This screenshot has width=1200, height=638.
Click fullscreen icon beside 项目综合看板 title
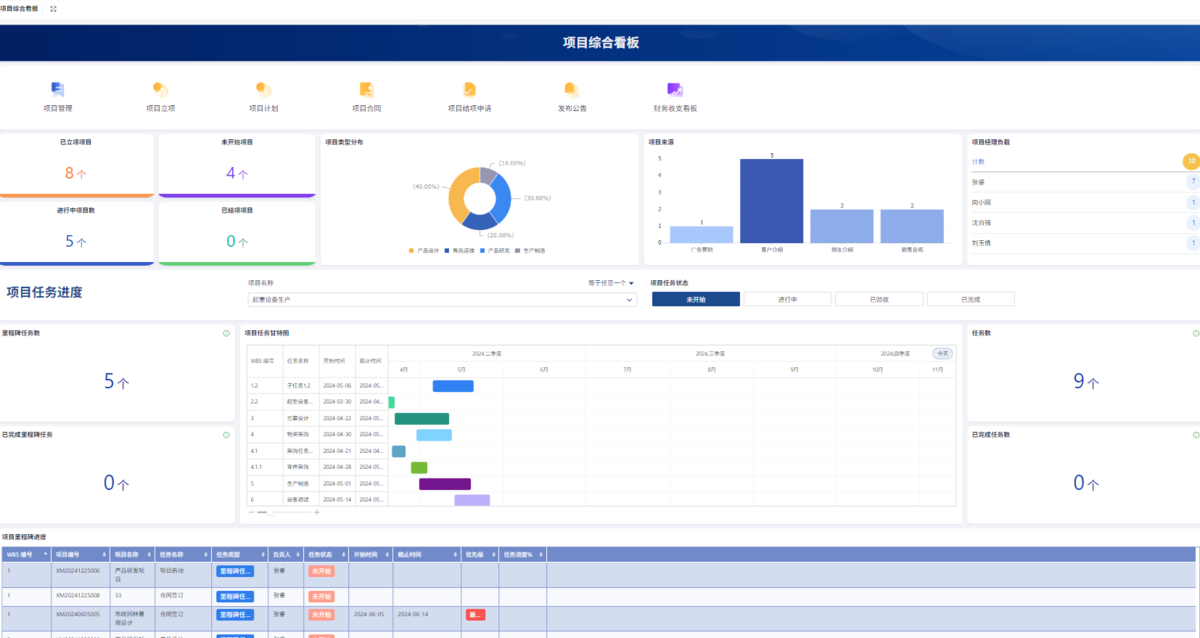point(53,8)
